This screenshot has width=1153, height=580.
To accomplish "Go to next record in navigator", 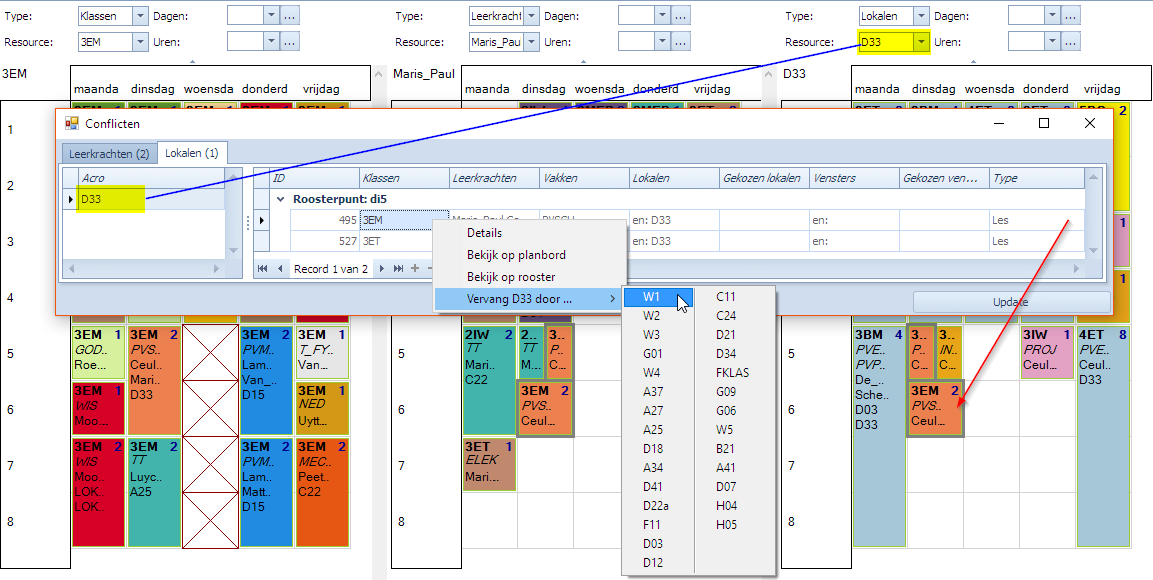I will point(382,269).
